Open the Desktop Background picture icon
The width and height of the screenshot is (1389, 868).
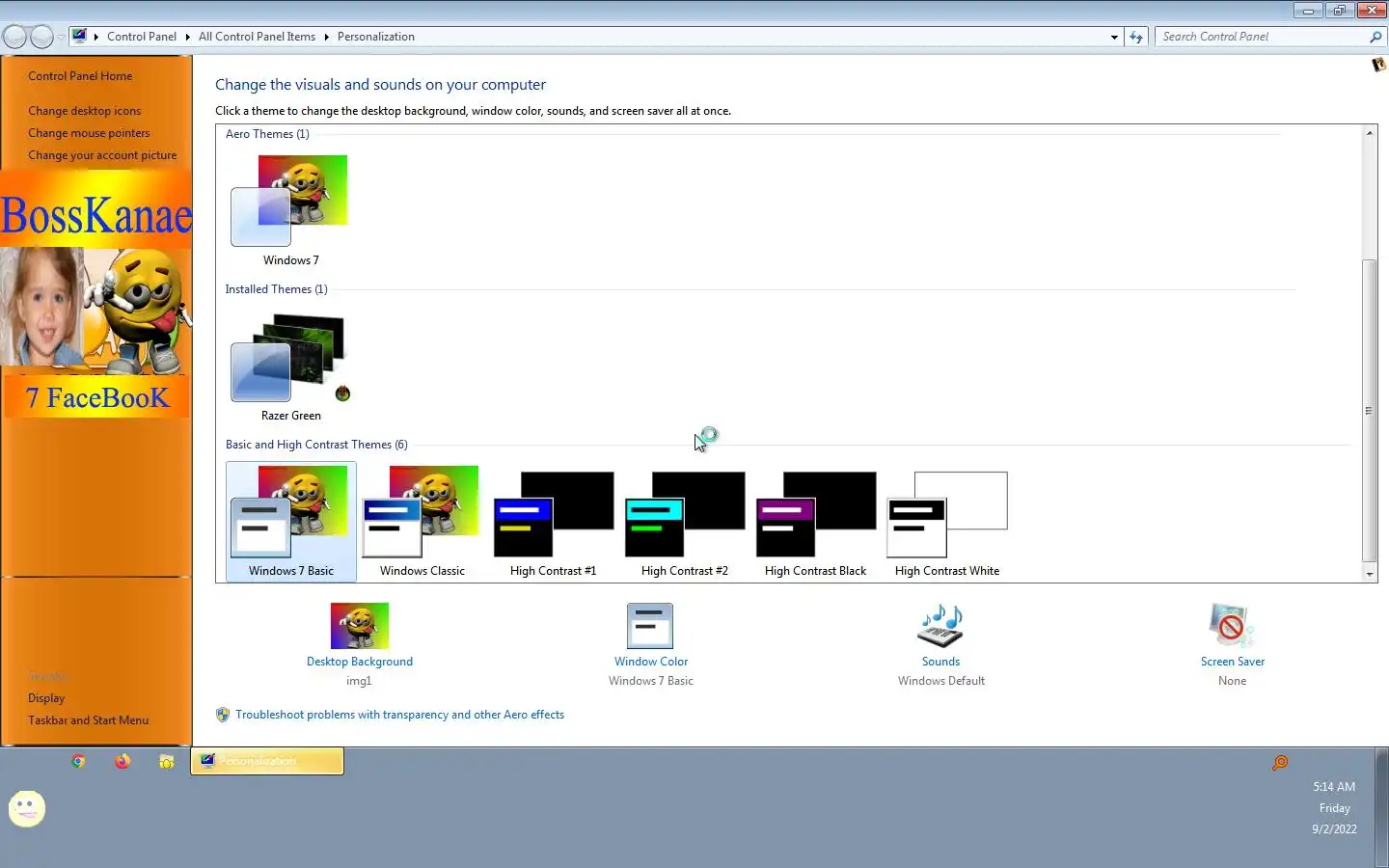tap(360, 626)
